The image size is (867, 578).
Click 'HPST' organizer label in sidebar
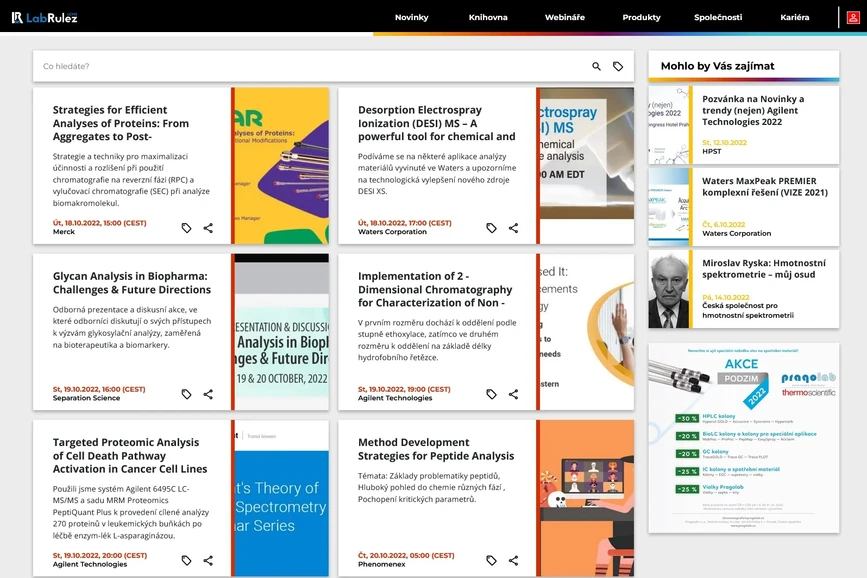pos(712,152)
